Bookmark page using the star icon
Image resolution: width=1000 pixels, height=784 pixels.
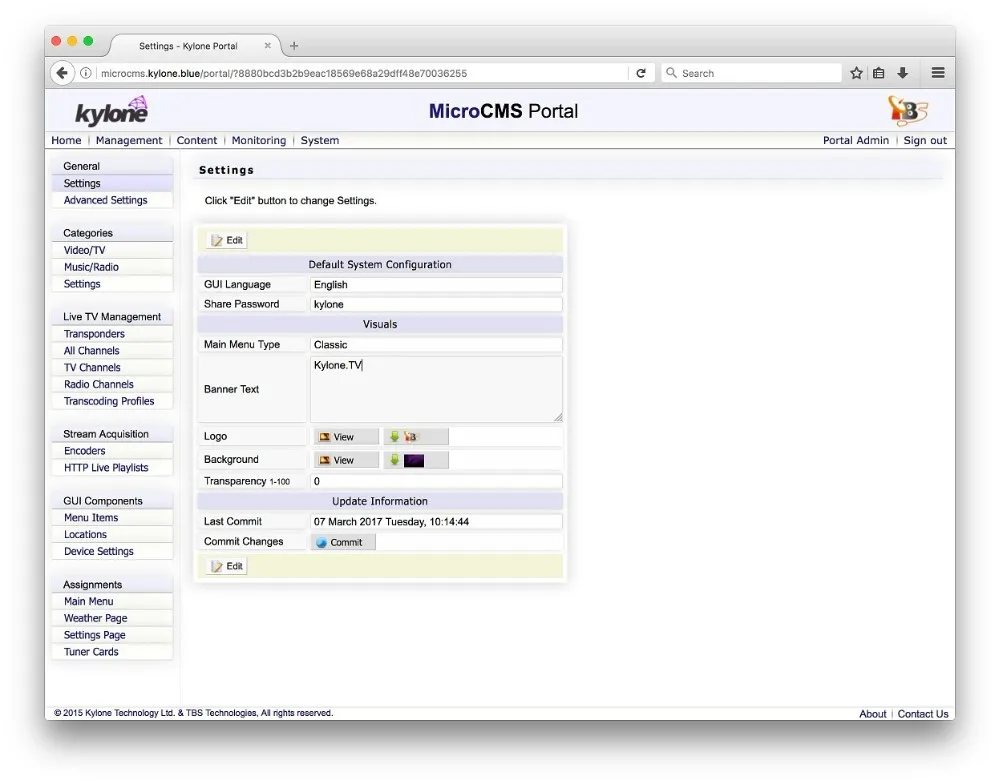(856, 73)
